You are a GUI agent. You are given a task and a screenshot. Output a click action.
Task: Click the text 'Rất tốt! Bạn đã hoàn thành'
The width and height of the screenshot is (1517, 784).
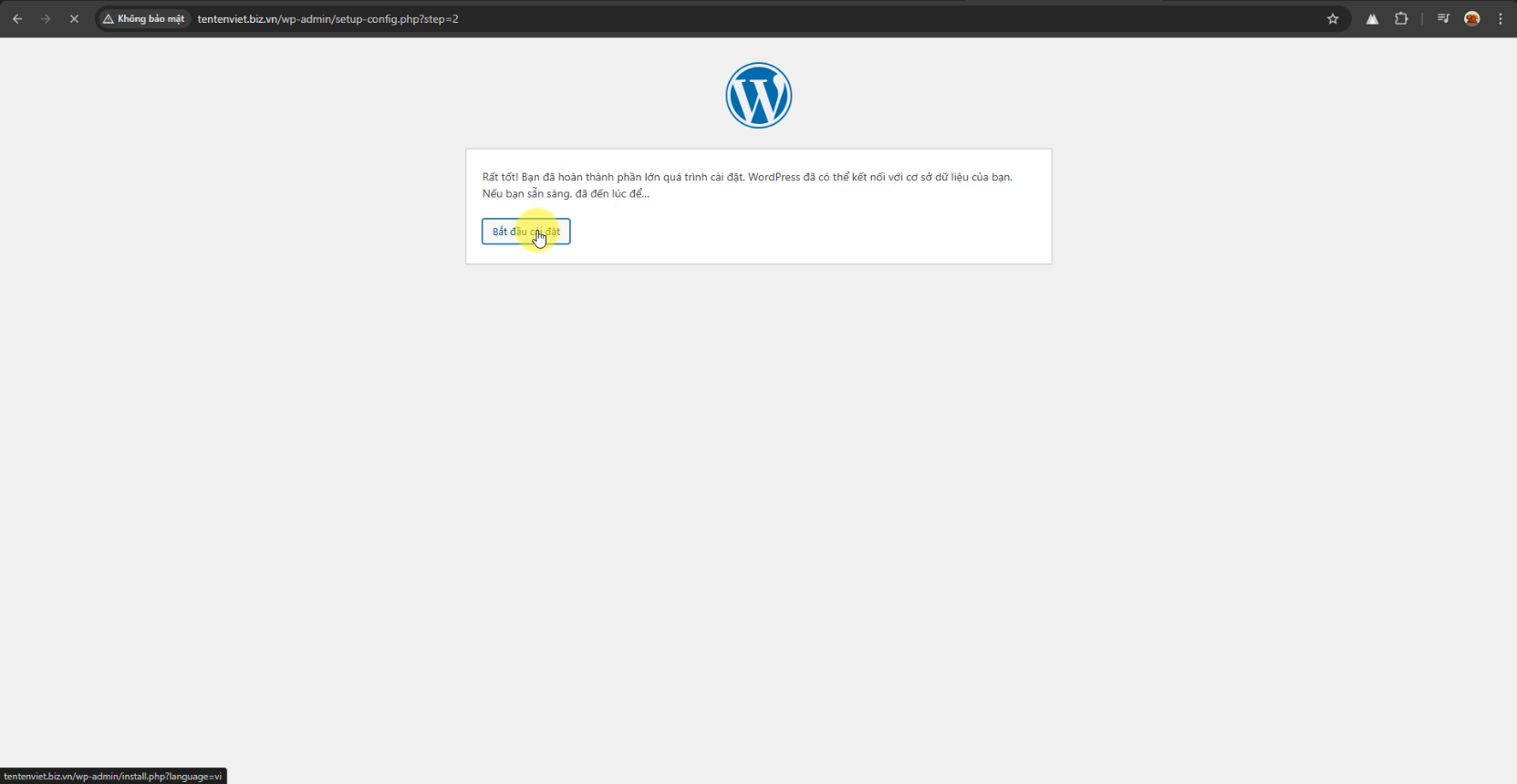point(561,177)
